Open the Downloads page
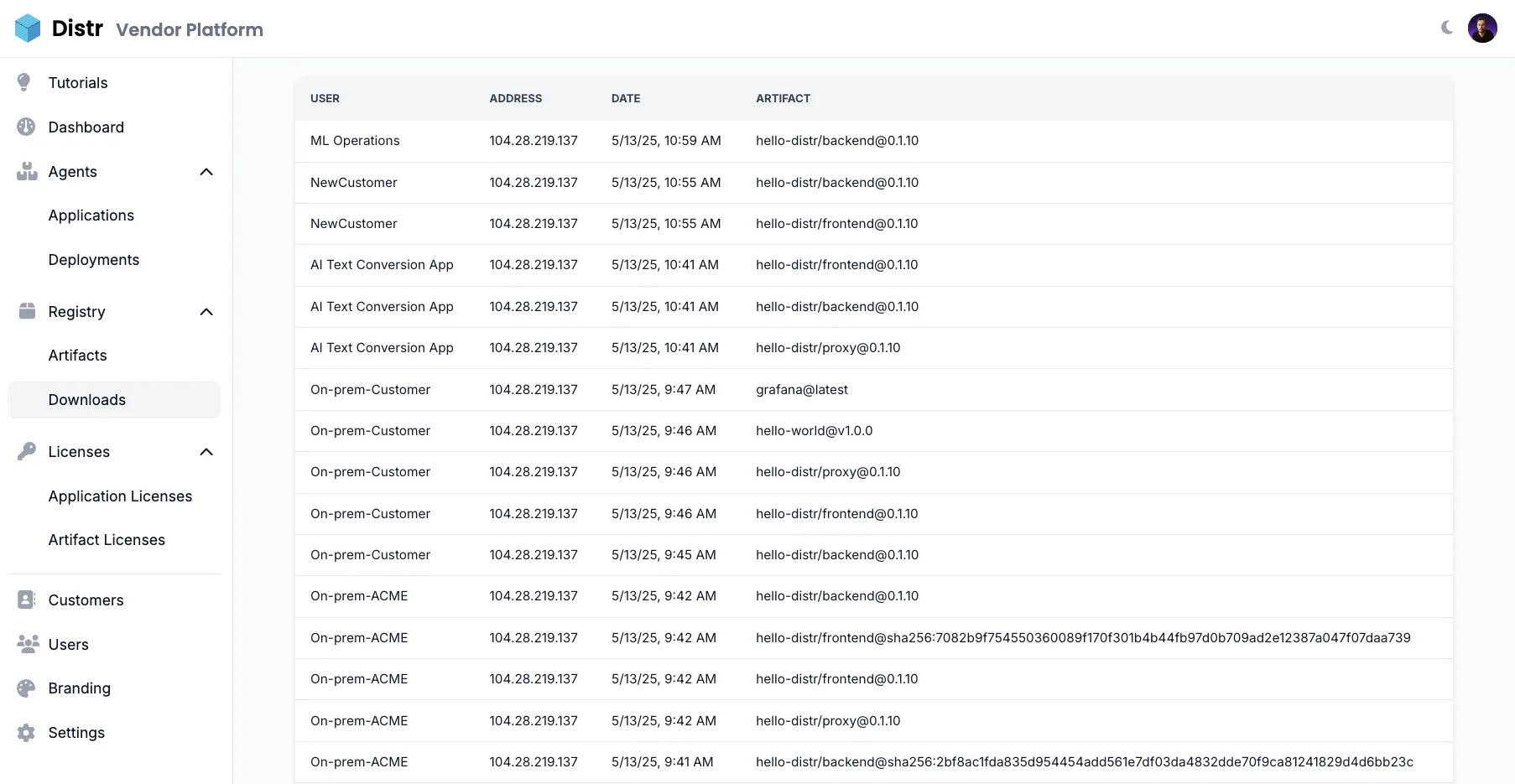The image size is (1515, 784). point(86,400)
